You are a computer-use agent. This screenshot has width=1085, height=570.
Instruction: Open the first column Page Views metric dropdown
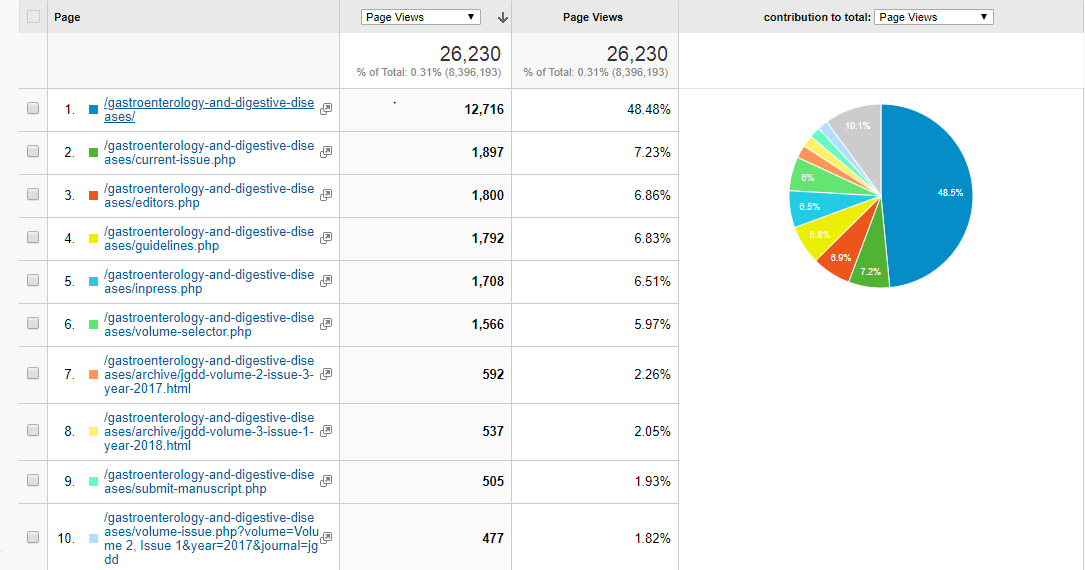tap(421, 17)
